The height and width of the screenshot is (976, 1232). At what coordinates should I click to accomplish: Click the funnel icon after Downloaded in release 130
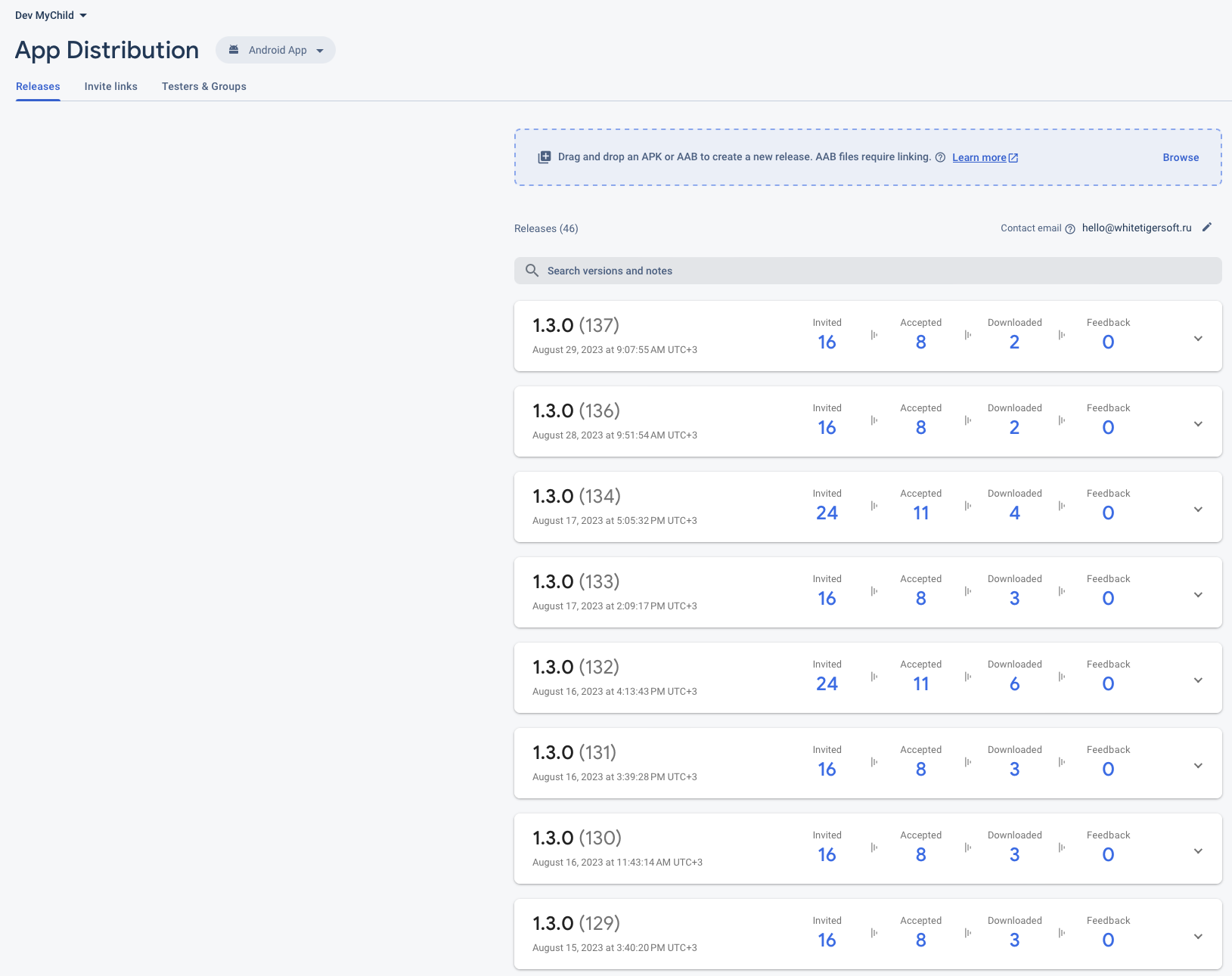point(1061,847)
